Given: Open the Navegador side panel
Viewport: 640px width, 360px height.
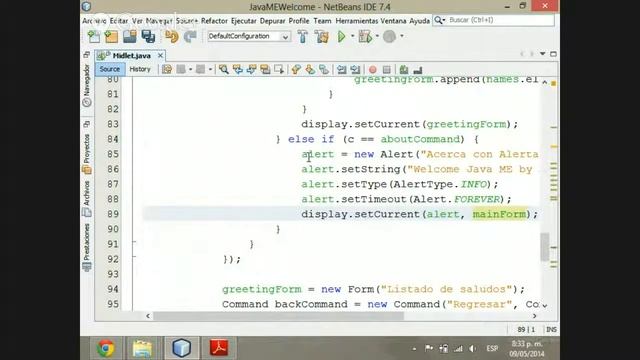Looking at the screenshot, I should coord(87,85).
